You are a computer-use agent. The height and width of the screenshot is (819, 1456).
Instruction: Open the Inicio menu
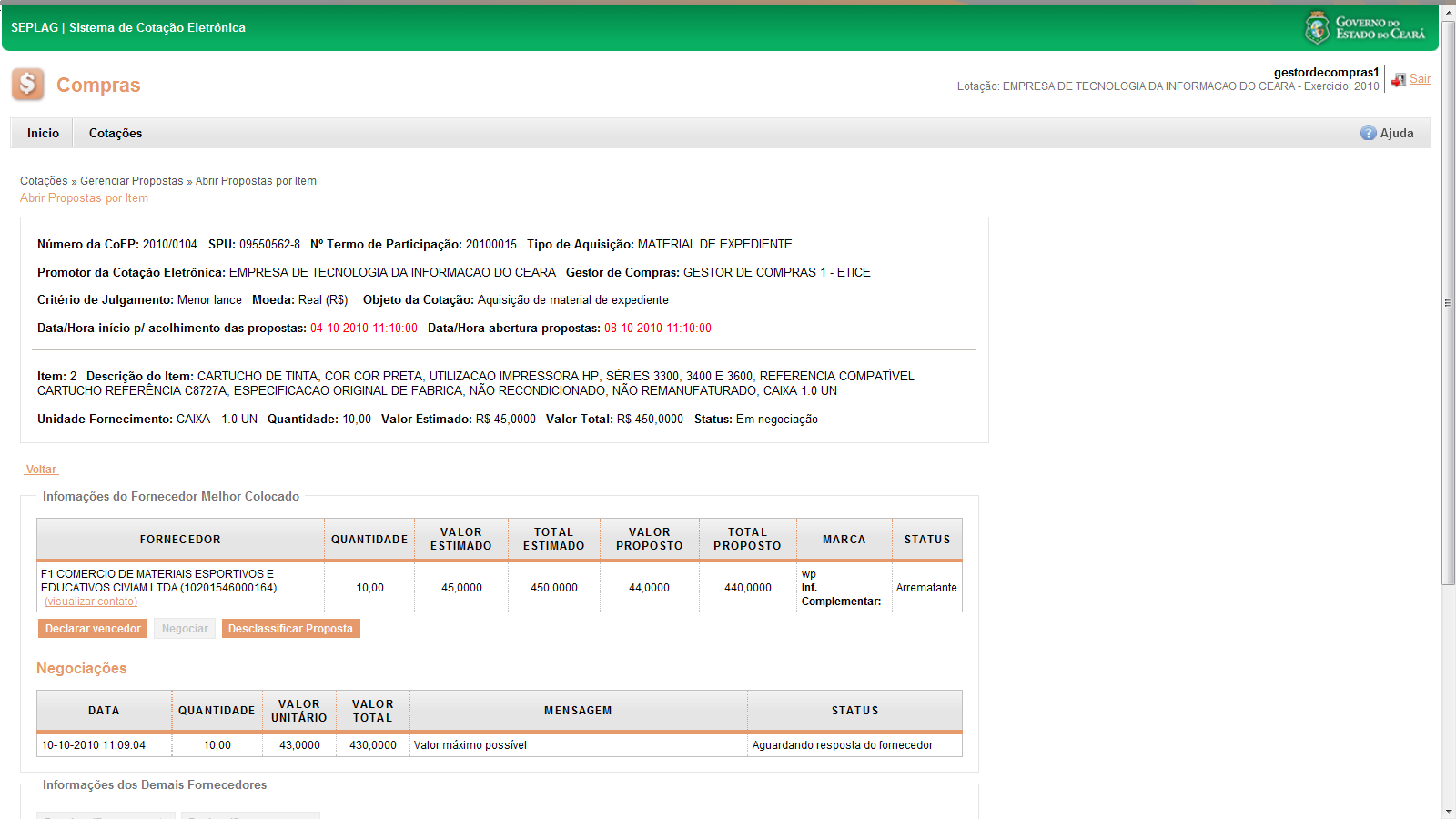tap(43, 133)
